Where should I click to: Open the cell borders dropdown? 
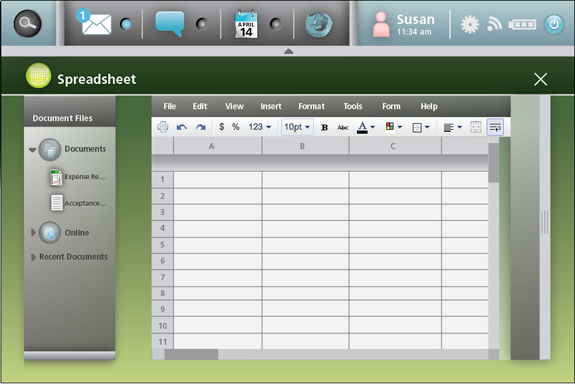tap(421, 128)
